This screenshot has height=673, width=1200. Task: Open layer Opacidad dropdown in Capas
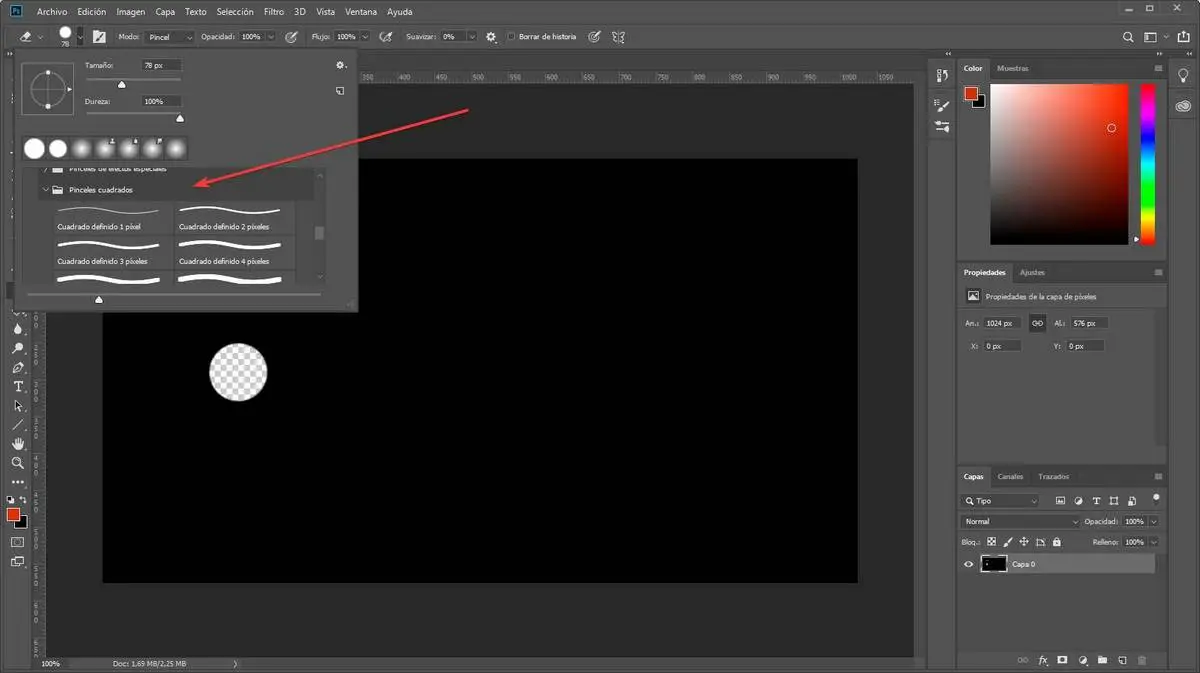pos(1154,522)
